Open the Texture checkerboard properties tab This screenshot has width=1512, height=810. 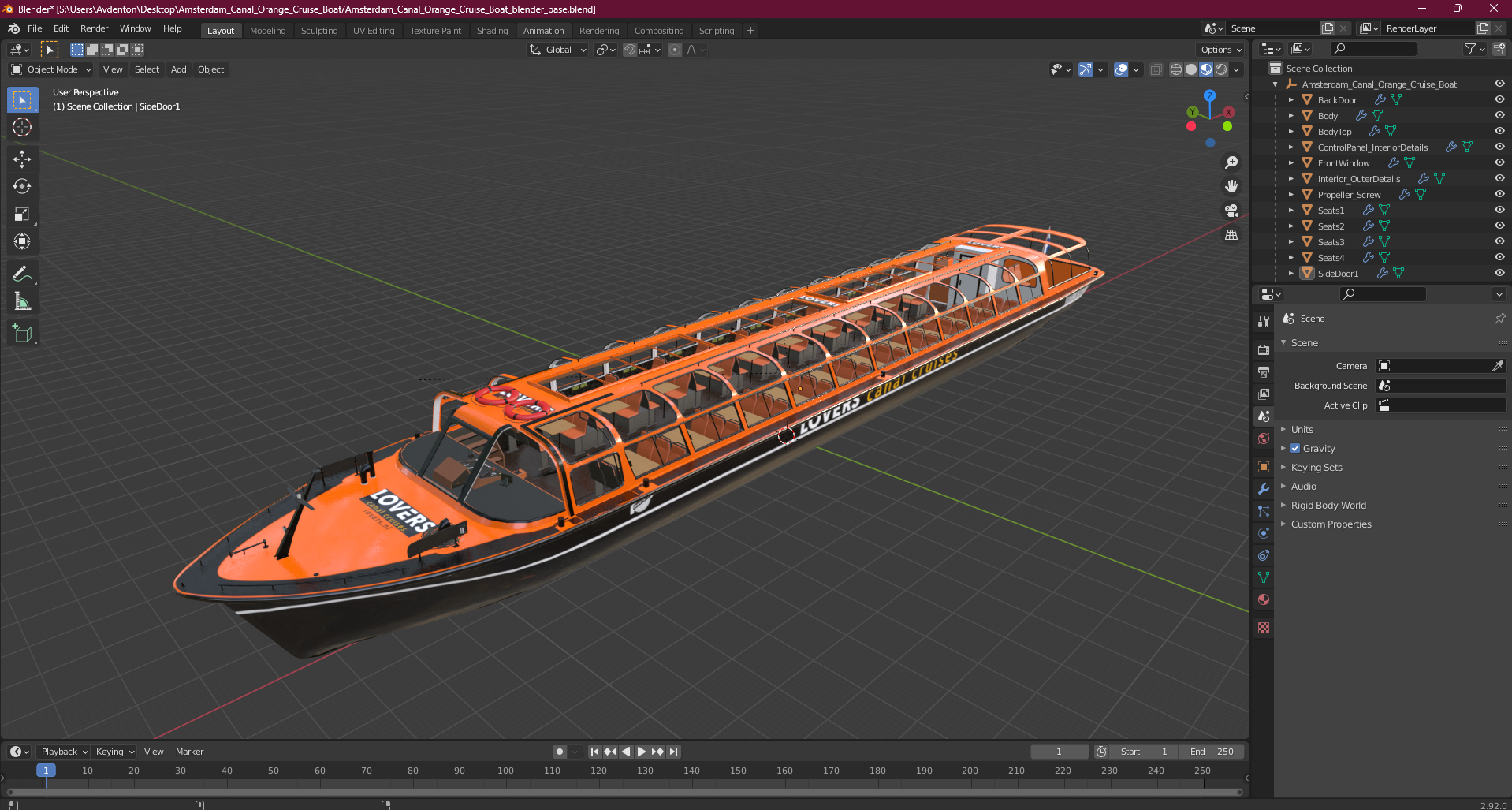(1264, 628)
